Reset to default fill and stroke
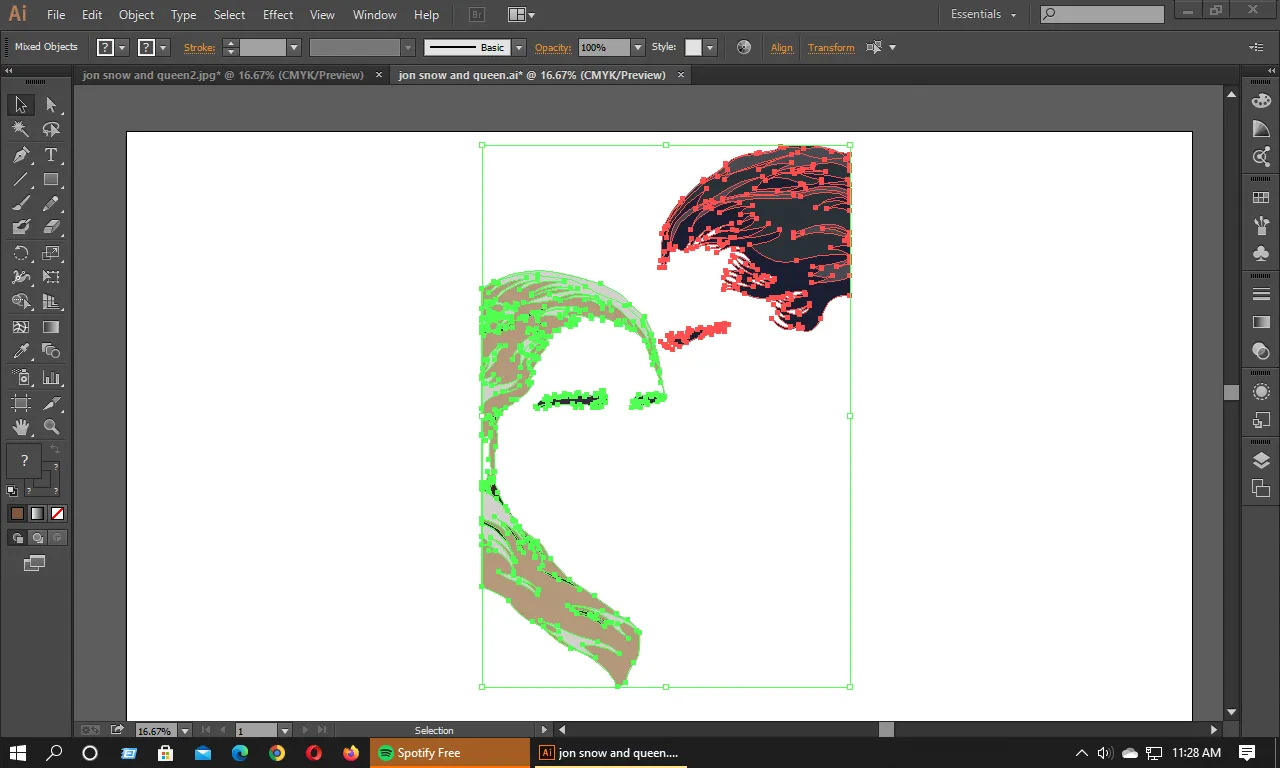 click(x=12, y=491)
